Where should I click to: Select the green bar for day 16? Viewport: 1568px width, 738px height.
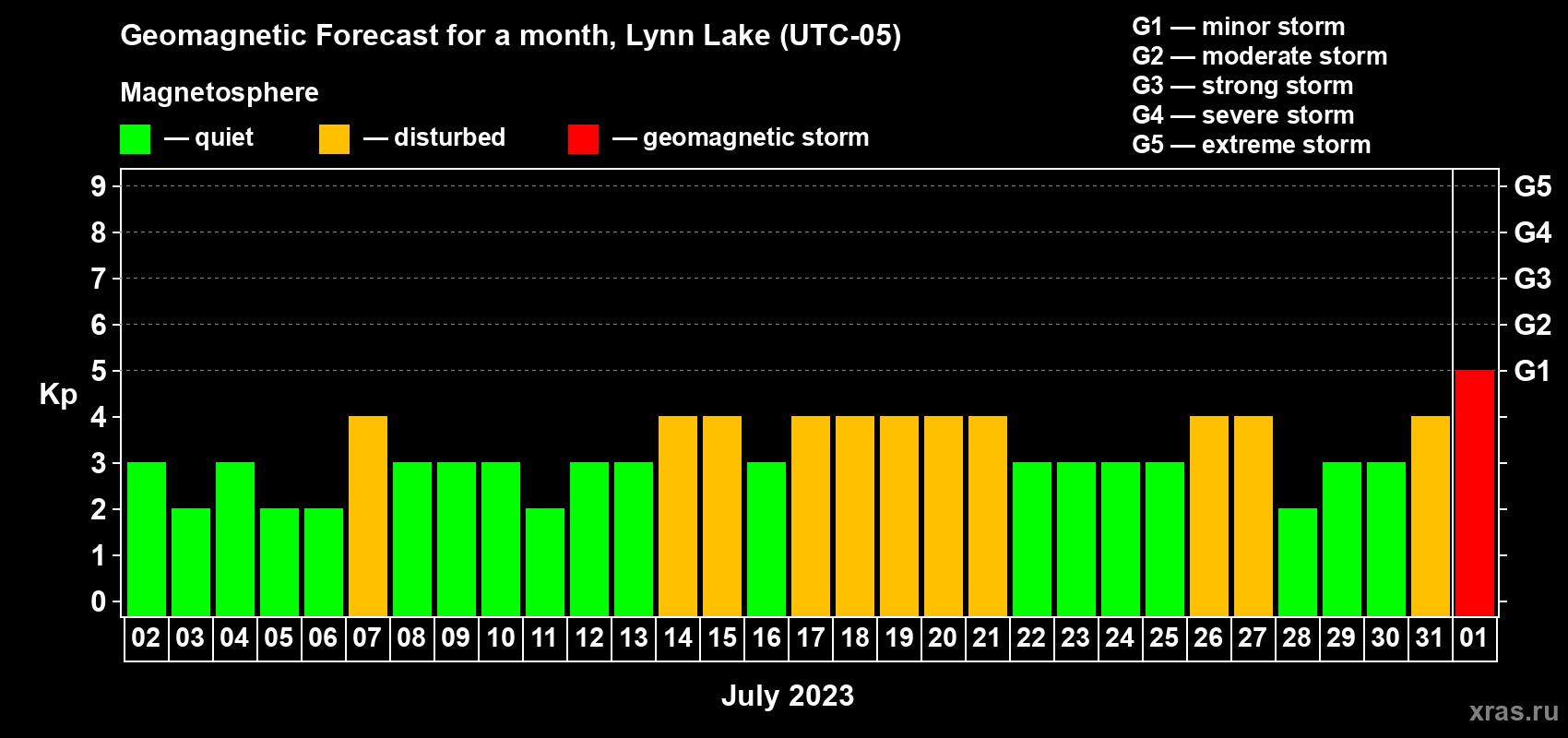[x=766, y=539]
